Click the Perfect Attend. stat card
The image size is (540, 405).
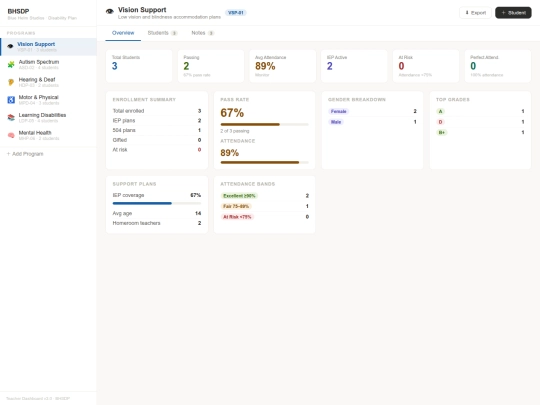click(498, 66)
